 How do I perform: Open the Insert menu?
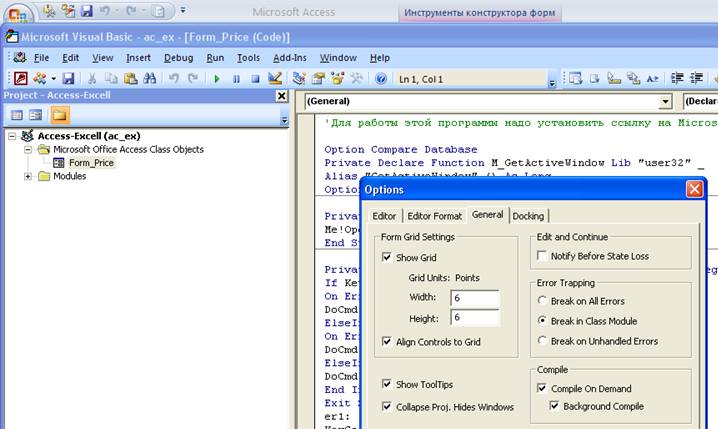tap(138, 58)
